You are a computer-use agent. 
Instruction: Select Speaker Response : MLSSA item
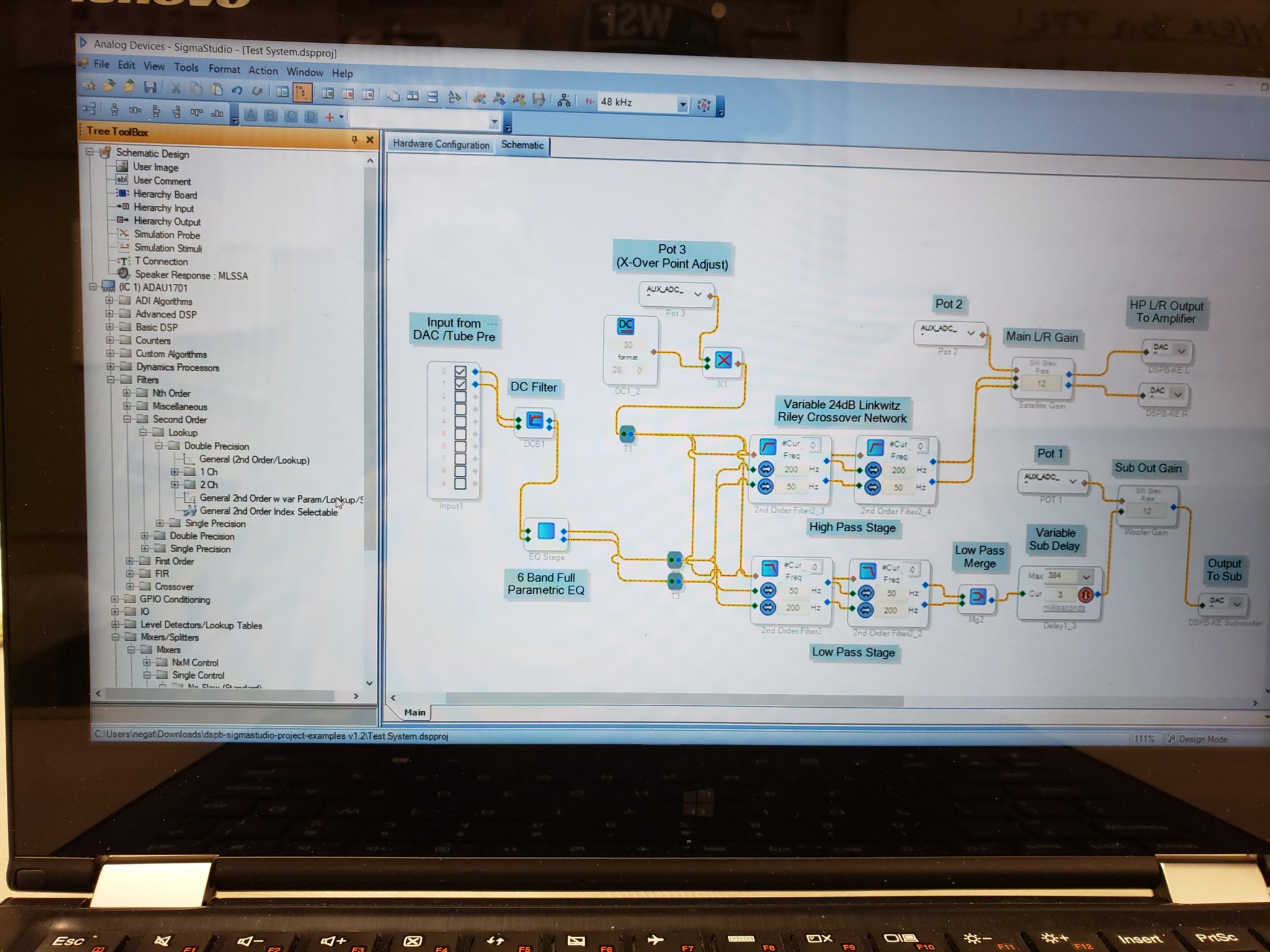[191, 275]
